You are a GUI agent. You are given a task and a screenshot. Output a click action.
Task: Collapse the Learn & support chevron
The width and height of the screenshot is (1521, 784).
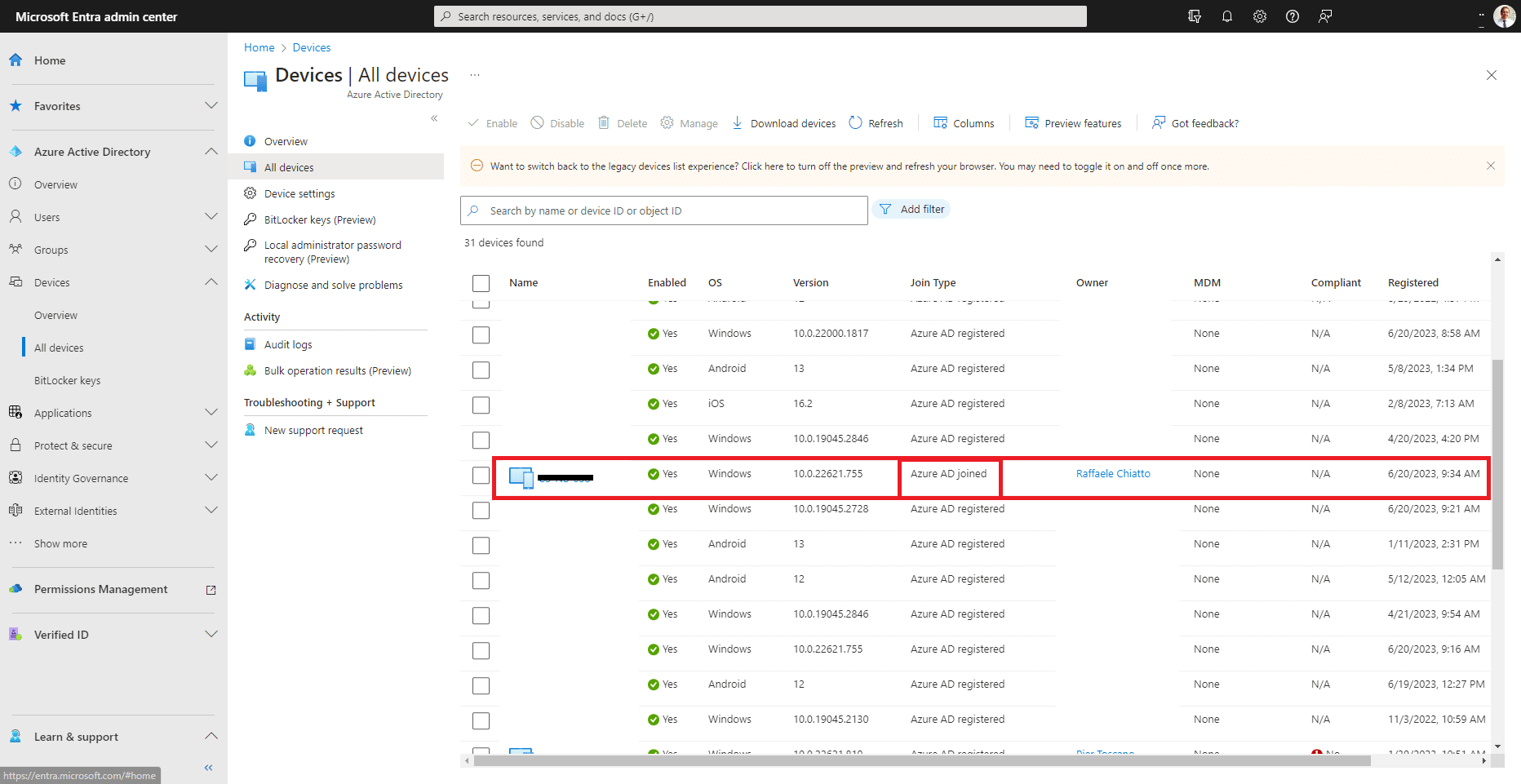(211, 736)
